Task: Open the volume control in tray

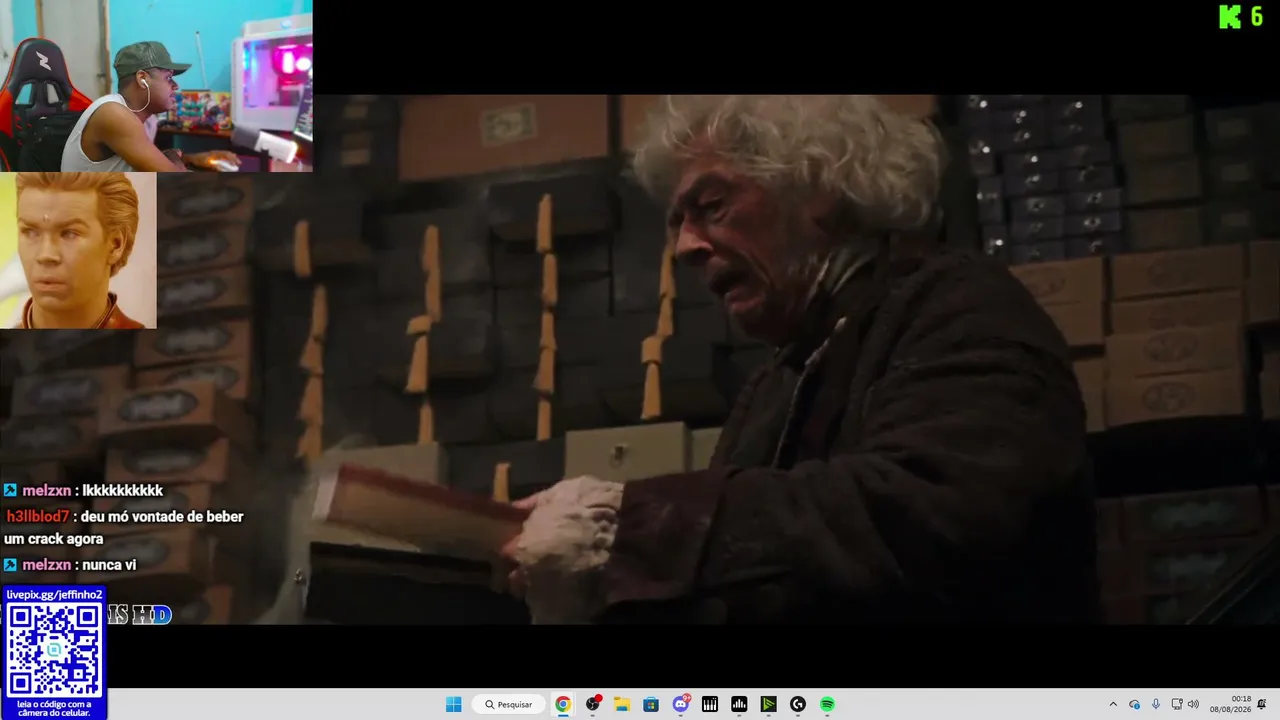Action: [x=1193, y=704]
